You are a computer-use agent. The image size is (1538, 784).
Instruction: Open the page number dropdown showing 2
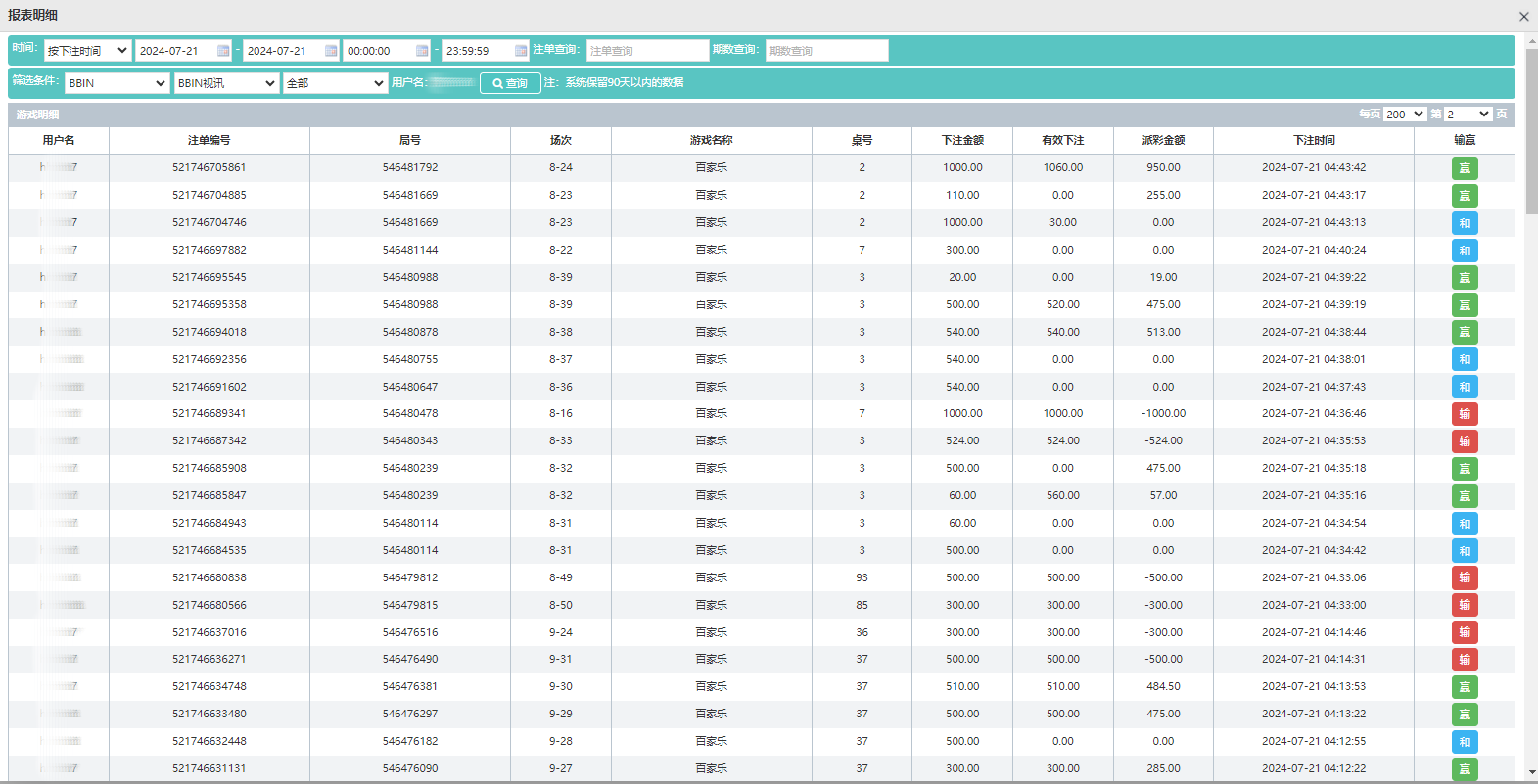[1468, 115]
